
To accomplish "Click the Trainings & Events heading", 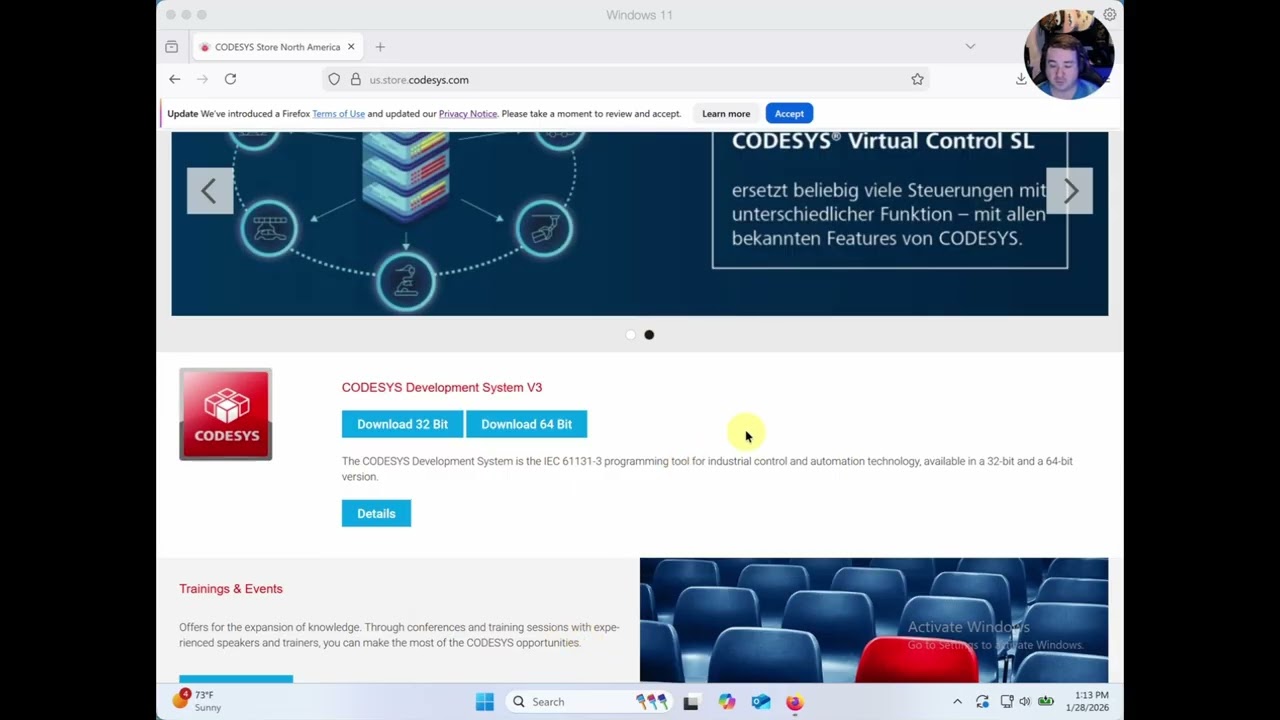I will (x=231, y=589).
